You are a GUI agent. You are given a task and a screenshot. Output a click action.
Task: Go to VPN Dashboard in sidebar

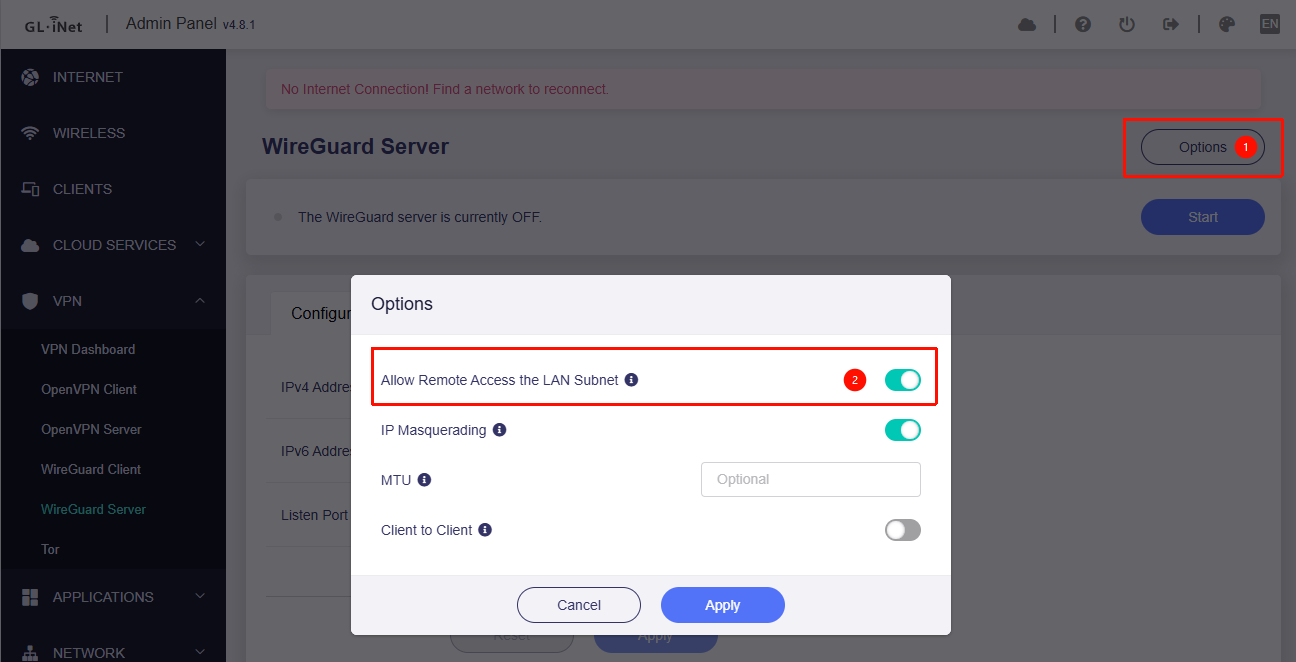tap(88, 349)
